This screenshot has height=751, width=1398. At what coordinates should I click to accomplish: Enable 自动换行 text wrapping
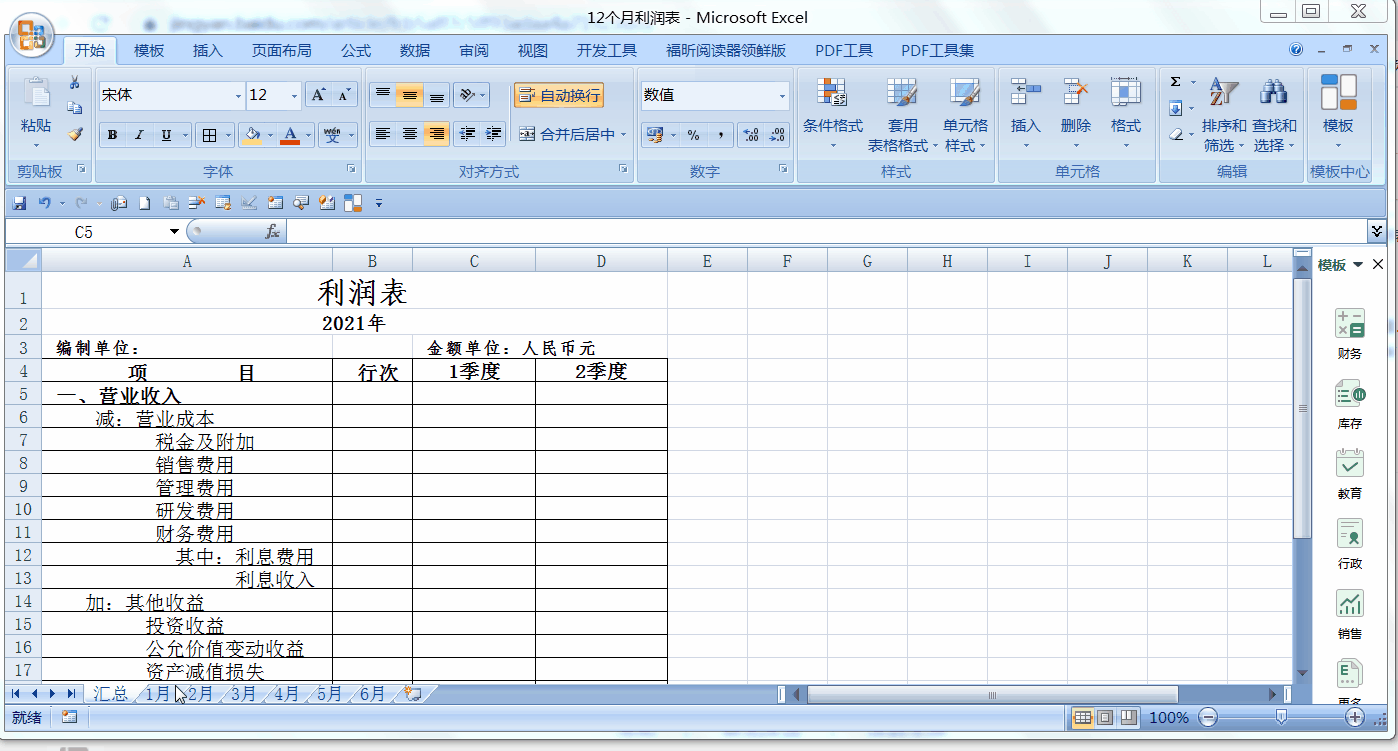pos(557,94)
